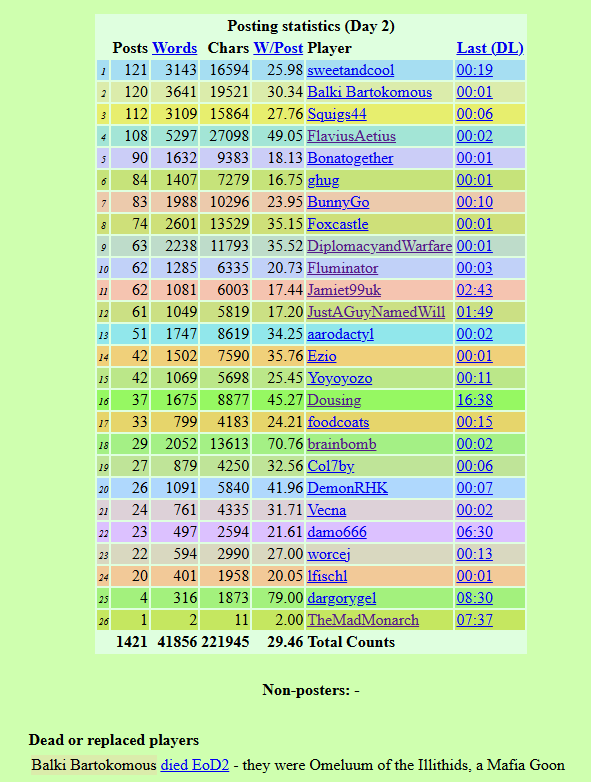Screen dimensions: 591x782
Task: Open Balki Bartokomous player link in table
Action: 370,92
